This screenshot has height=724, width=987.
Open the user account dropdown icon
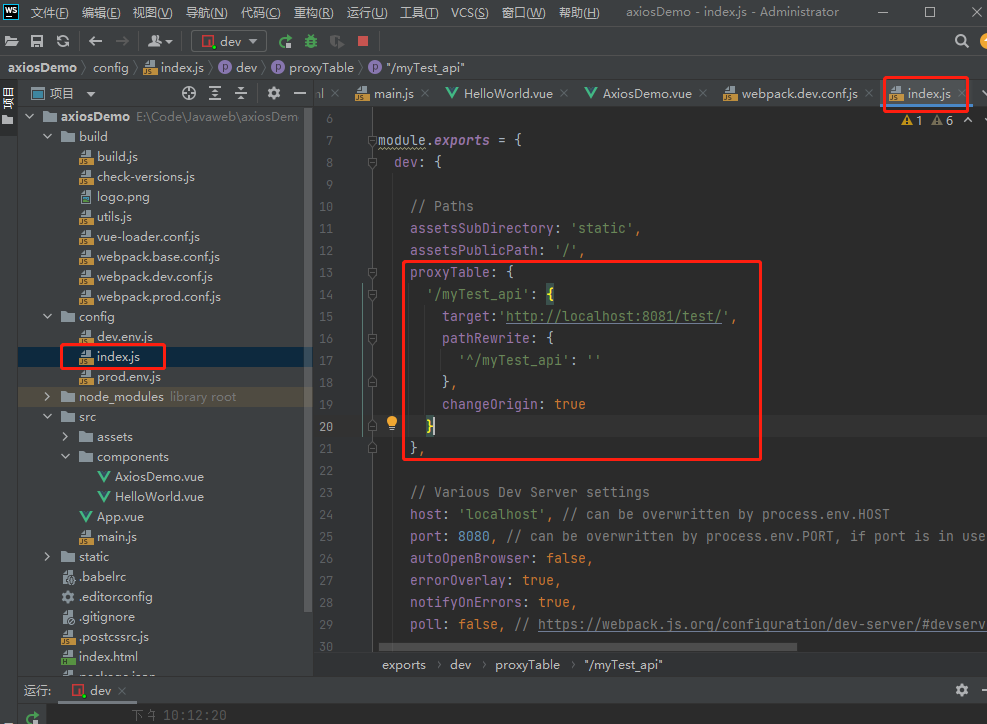tap(159, 42)
